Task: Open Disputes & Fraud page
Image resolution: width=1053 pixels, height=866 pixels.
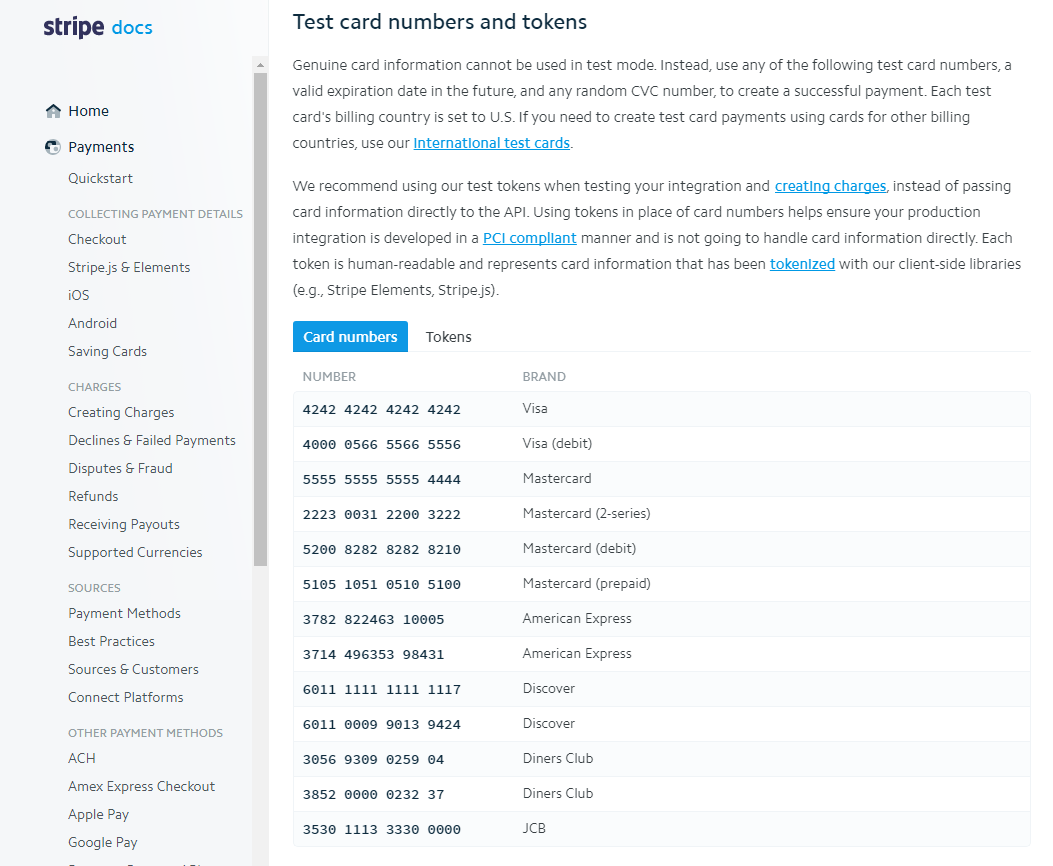Action: (120, 469)
